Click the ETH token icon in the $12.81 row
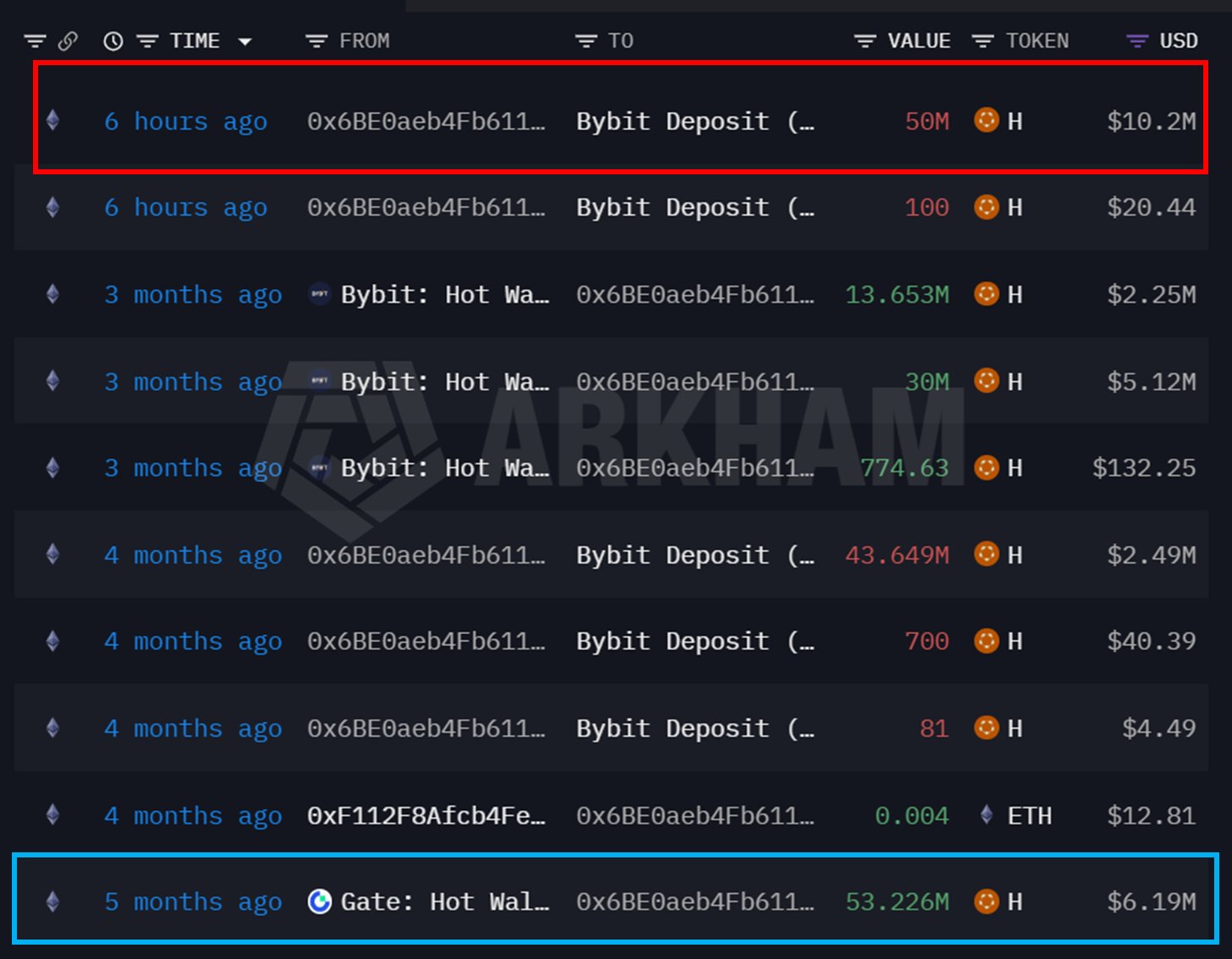 click(x=987, y=815)
